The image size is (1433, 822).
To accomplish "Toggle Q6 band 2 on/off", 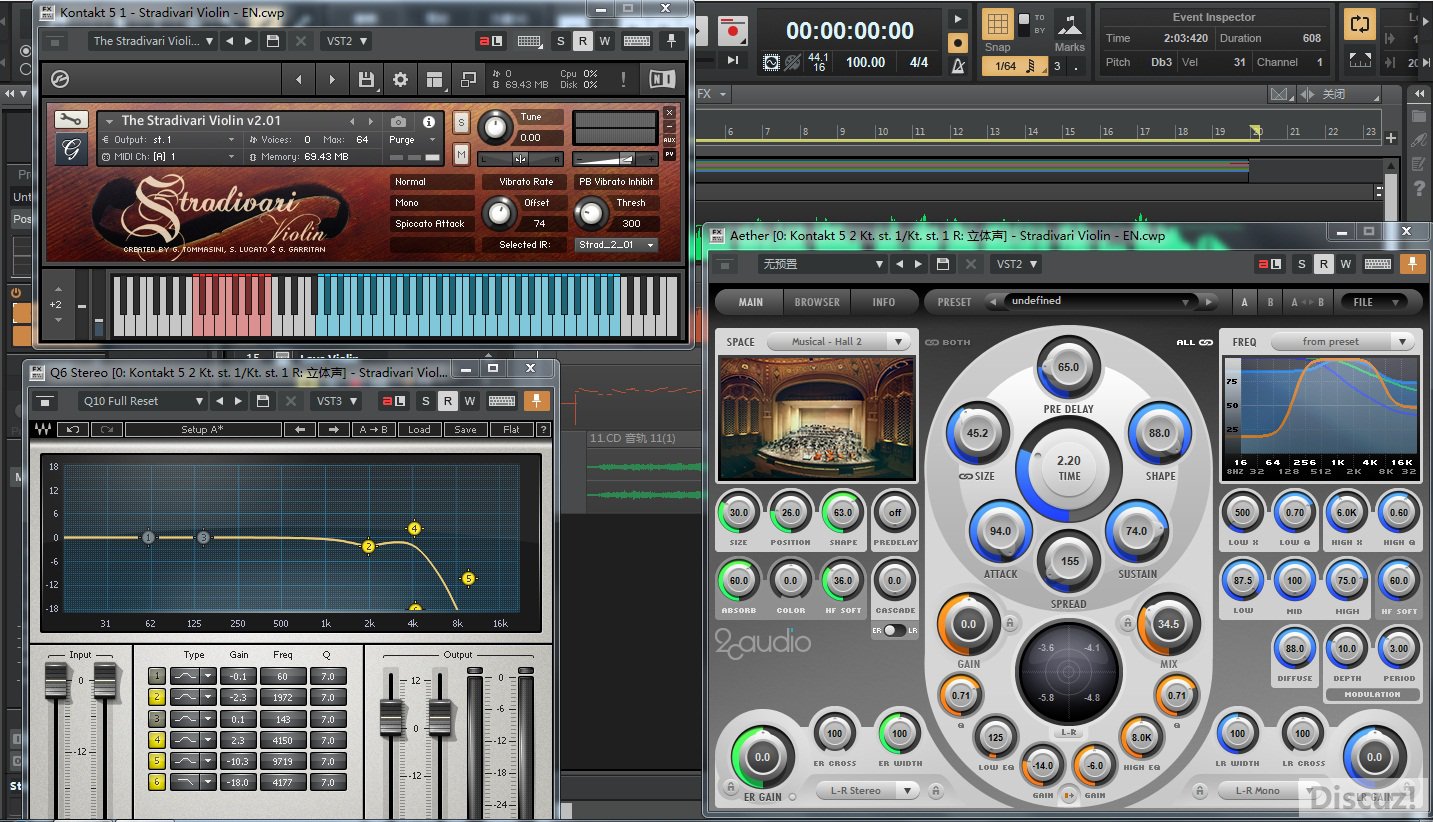I will point(157,698).
